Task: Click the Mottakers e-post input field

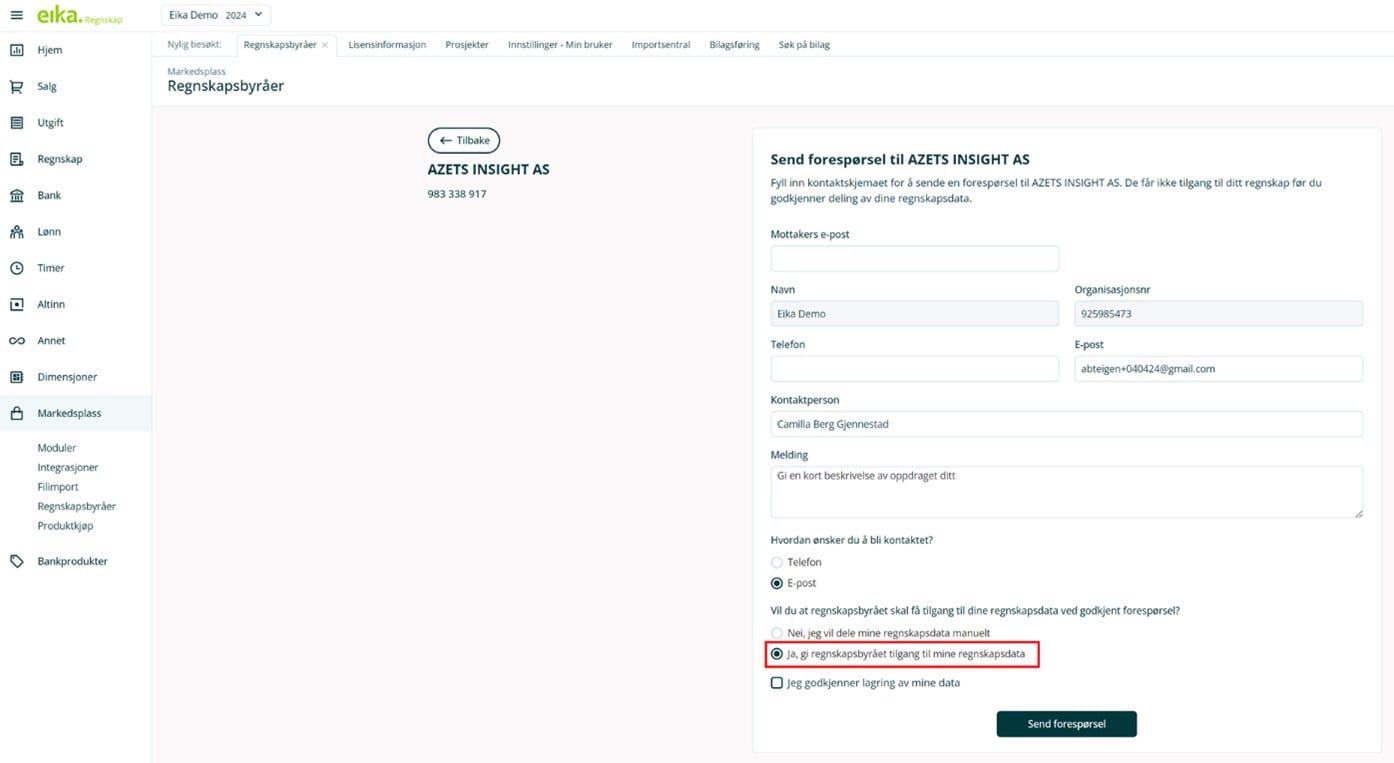Action: coord(914,259)
